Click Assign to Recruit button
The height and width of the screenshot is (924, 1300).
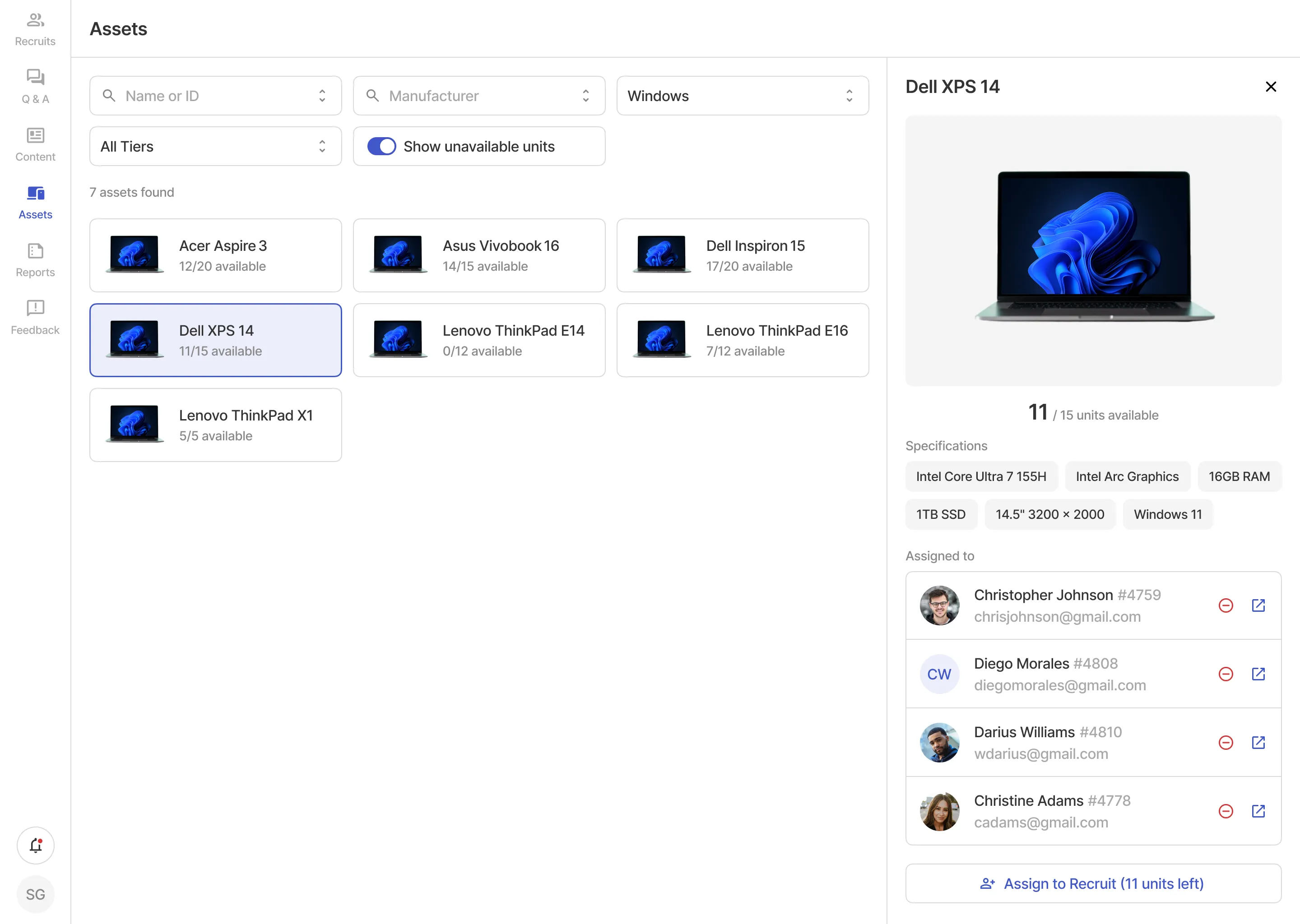(1093, 883)
